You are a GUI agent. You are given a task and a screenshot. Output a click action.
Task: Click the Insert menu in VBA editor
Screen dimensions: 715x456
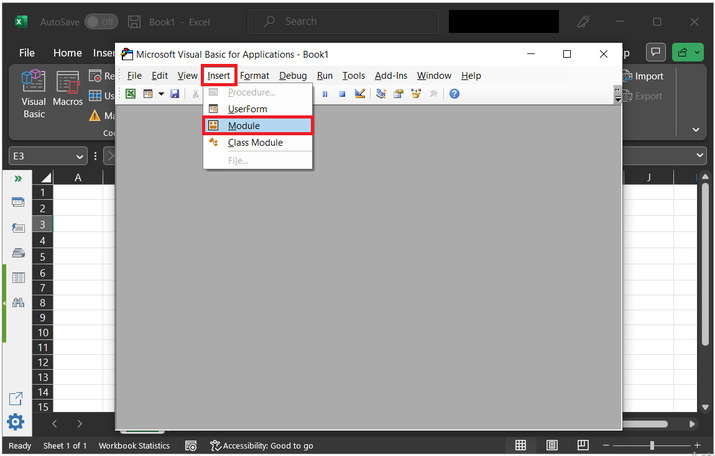pos(218,76)
